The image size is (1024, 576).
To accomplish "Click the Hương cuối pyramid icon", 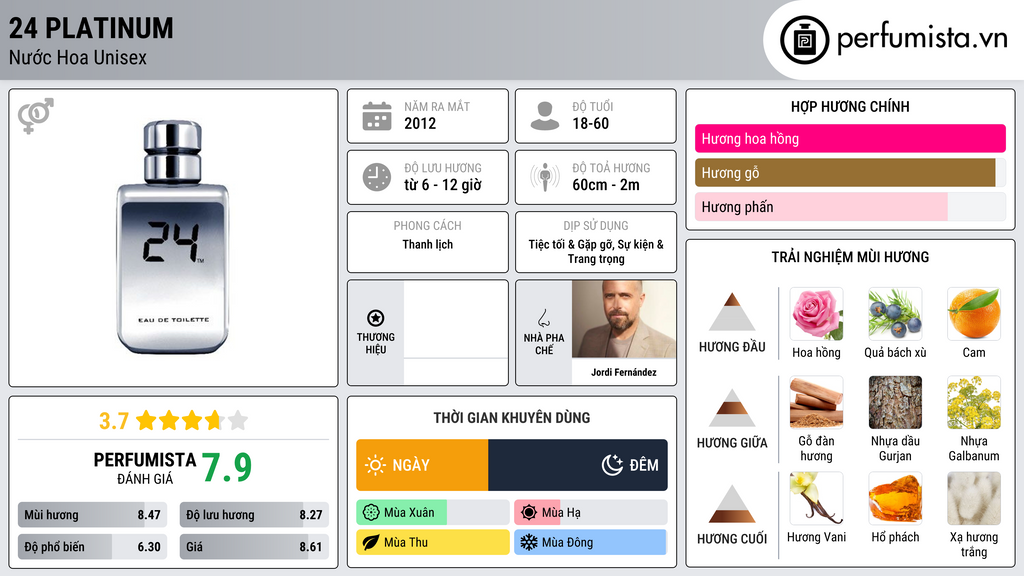I will point(732,504).
